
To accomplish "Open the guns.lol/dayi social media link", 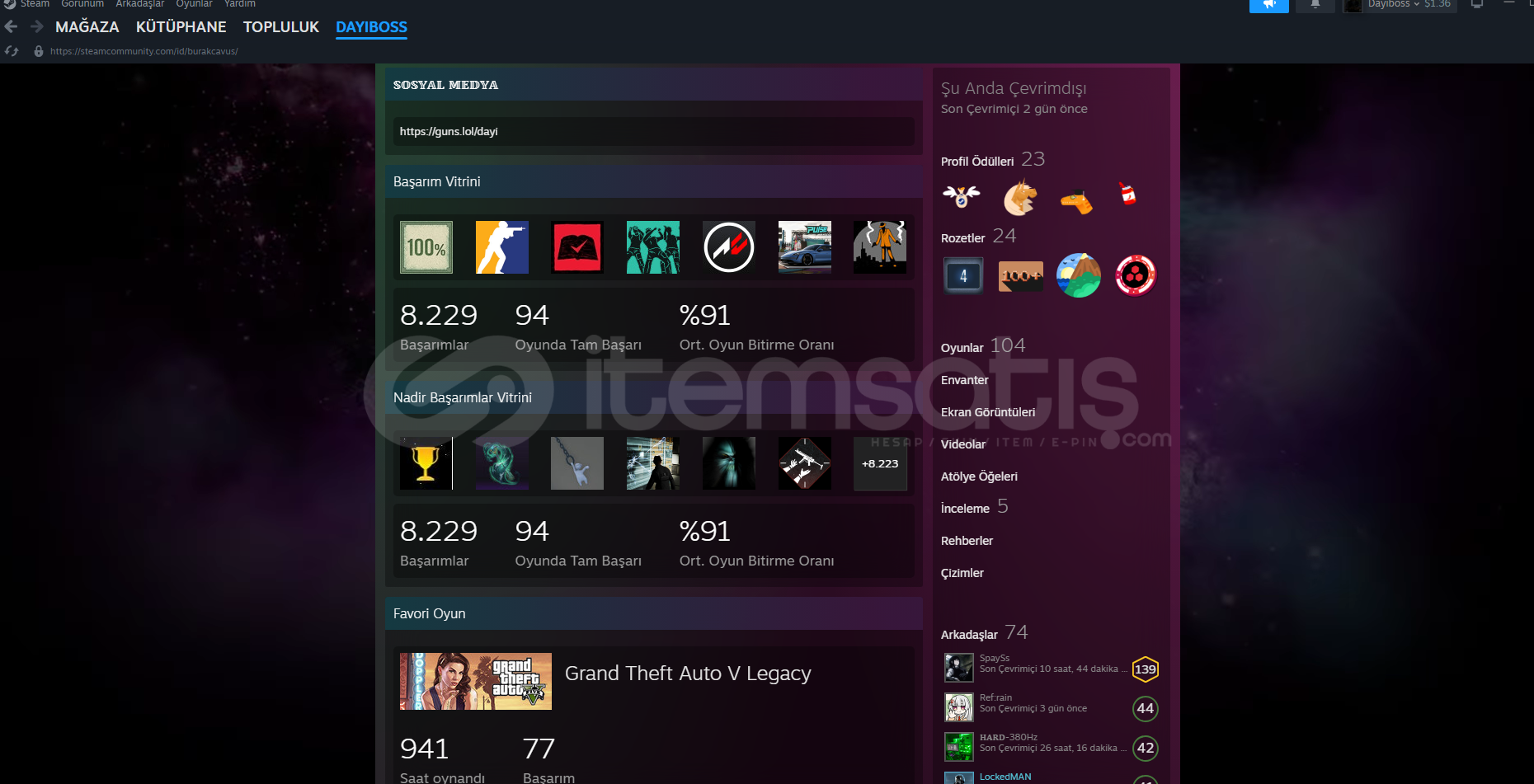I will (x=449, y=131).
